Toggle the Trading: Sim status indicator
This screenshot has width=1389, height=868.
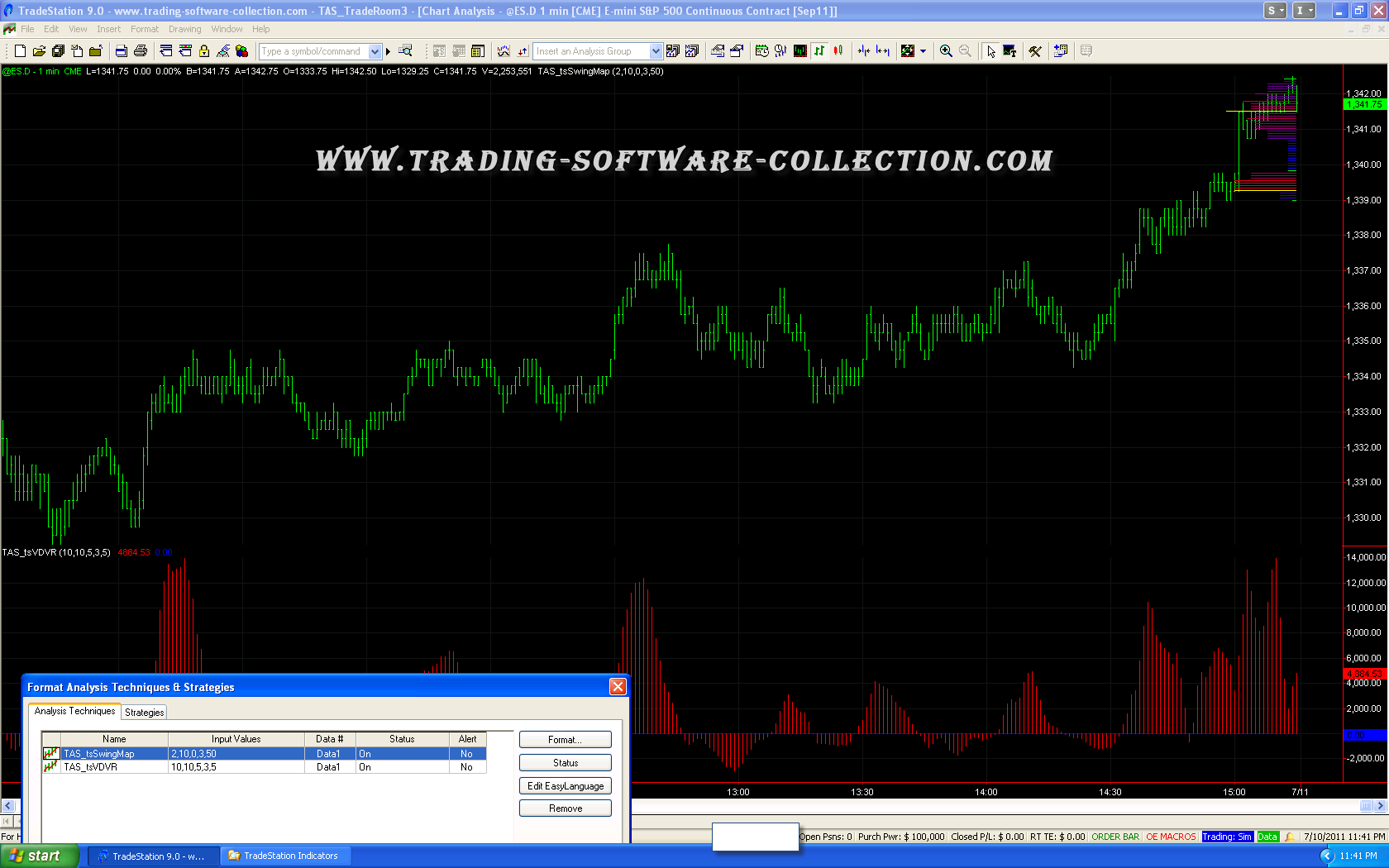pos(1227,837)
